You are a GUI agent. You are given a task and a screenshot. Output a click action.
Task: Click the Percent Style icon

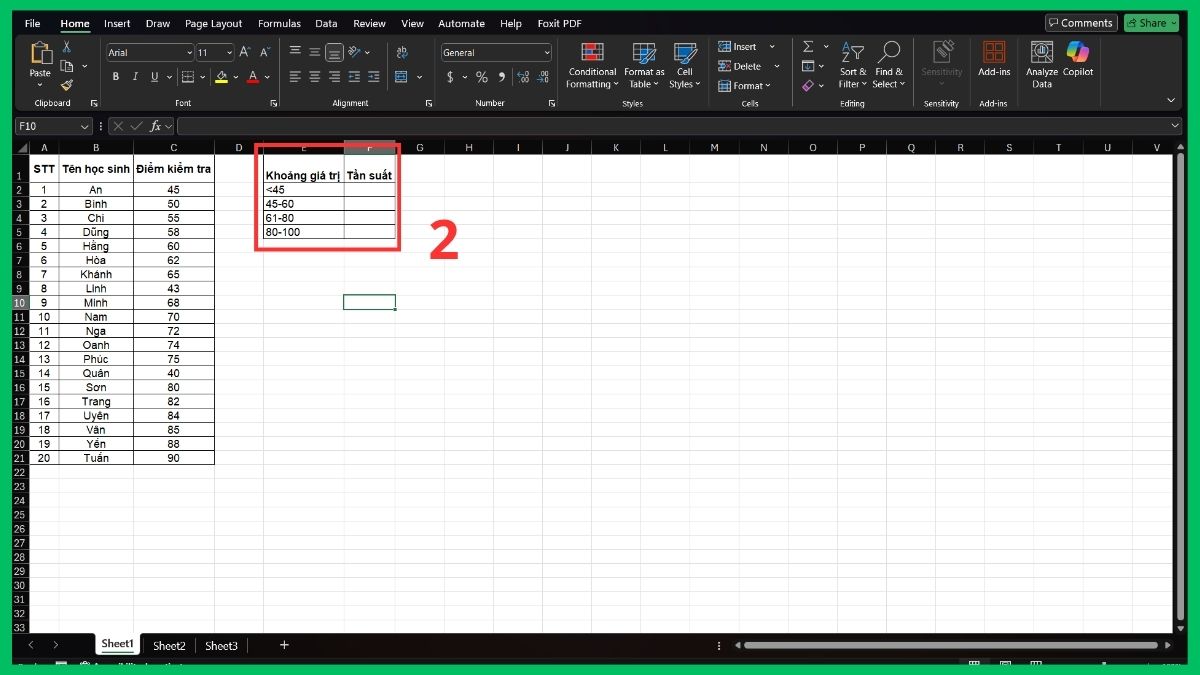tap(481, 77)
